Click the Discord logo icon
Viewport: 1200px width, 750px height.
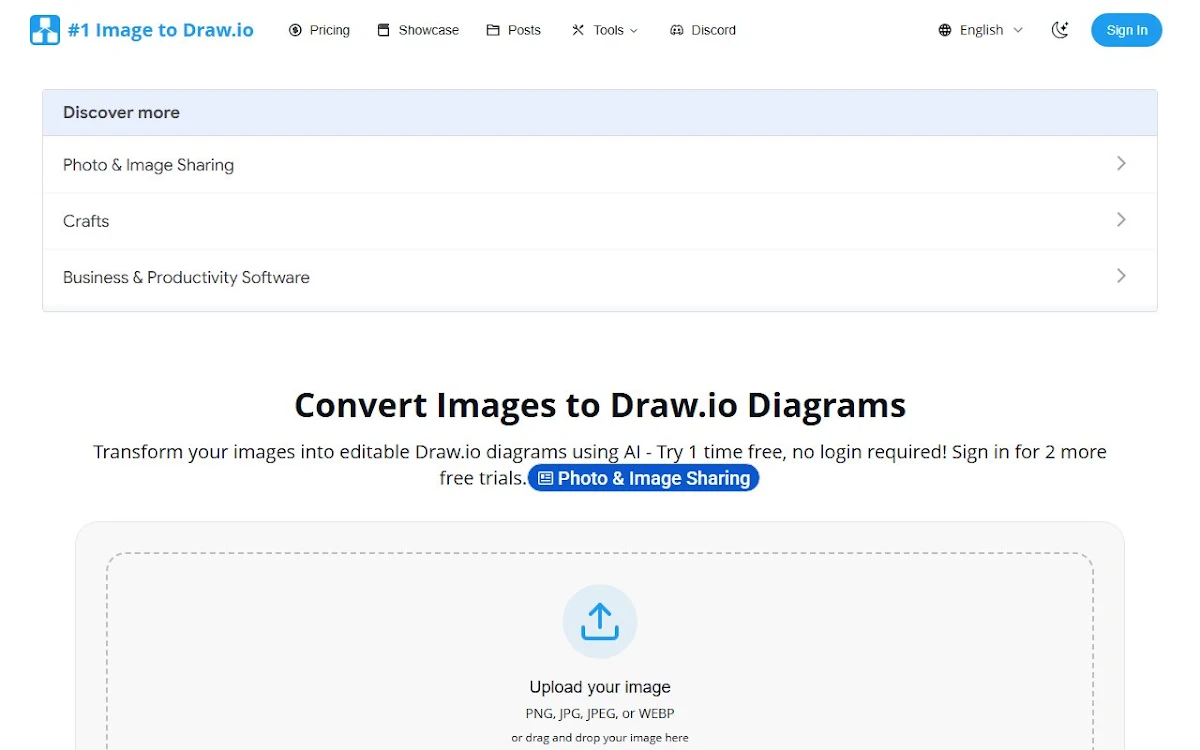point(677,30)
